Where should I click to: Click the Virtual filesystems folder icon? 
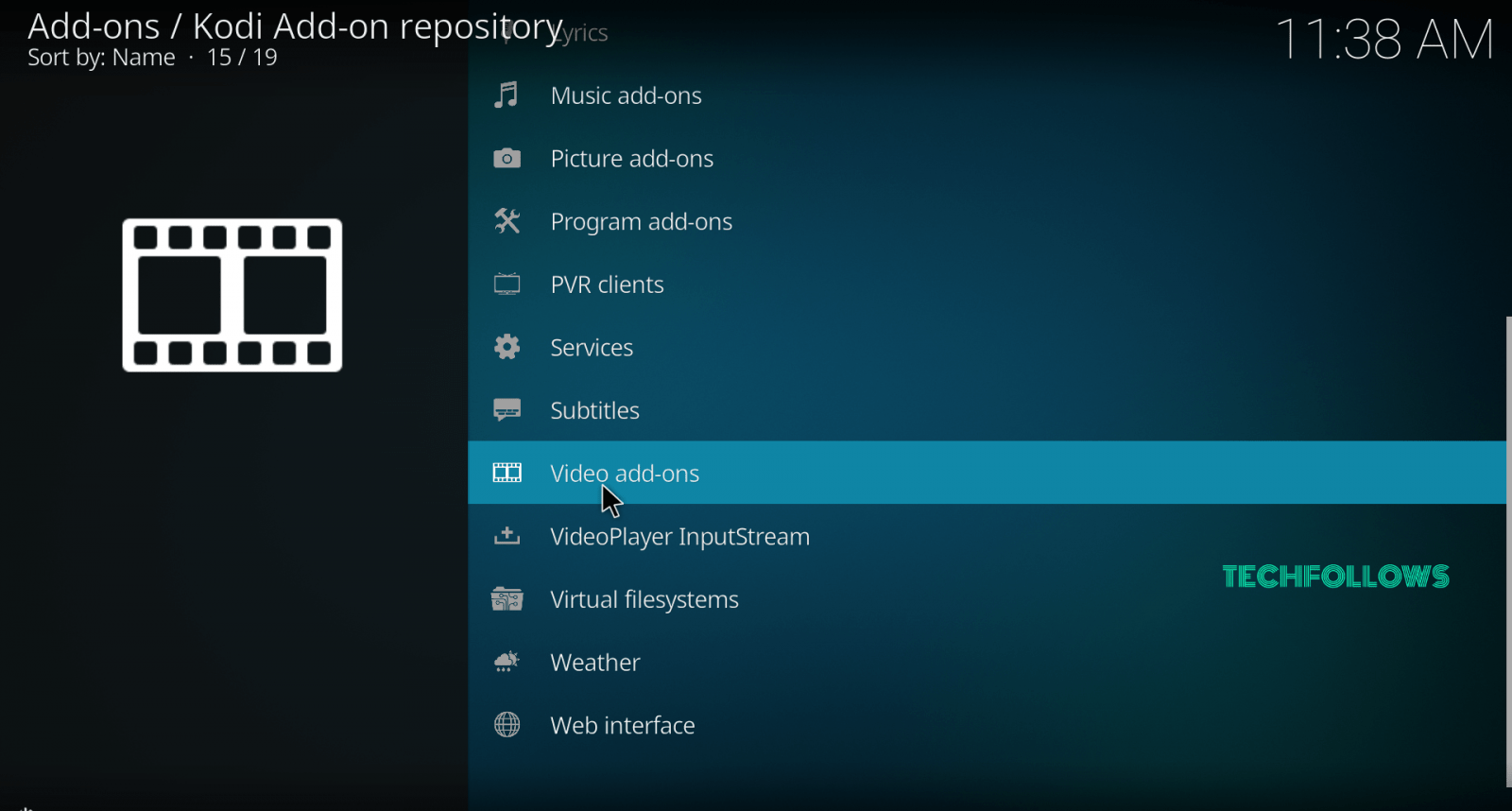(507, 599)
